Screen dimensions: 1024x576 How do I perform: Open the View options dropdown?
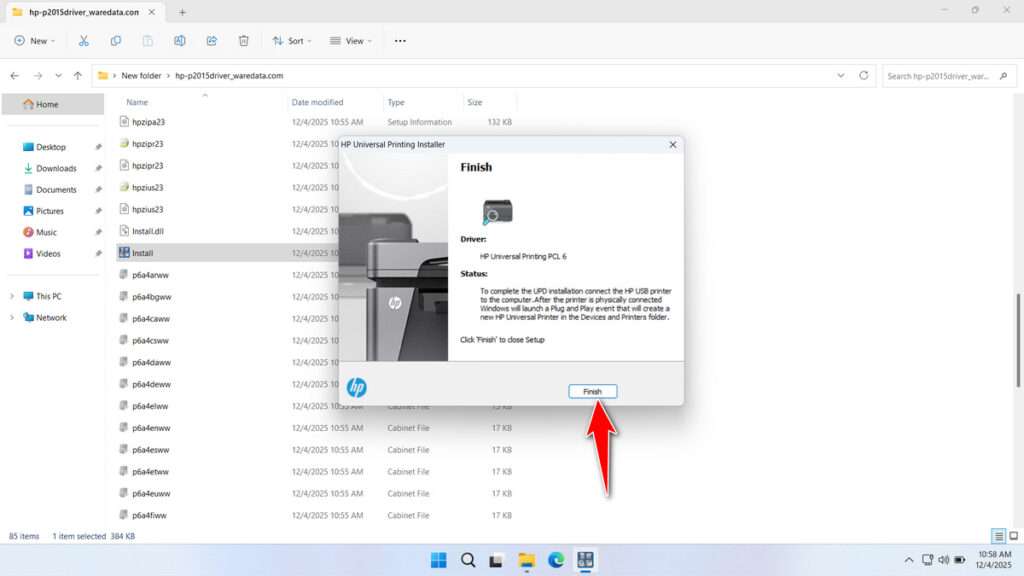351,40
